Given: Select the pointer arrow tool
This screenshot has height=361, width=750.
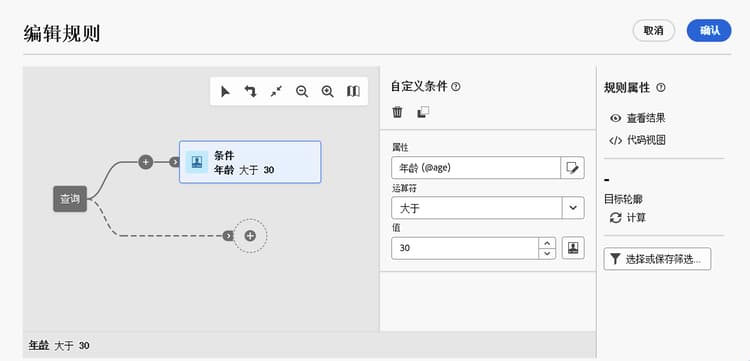Looking at the screenshot, I should 225,91.
